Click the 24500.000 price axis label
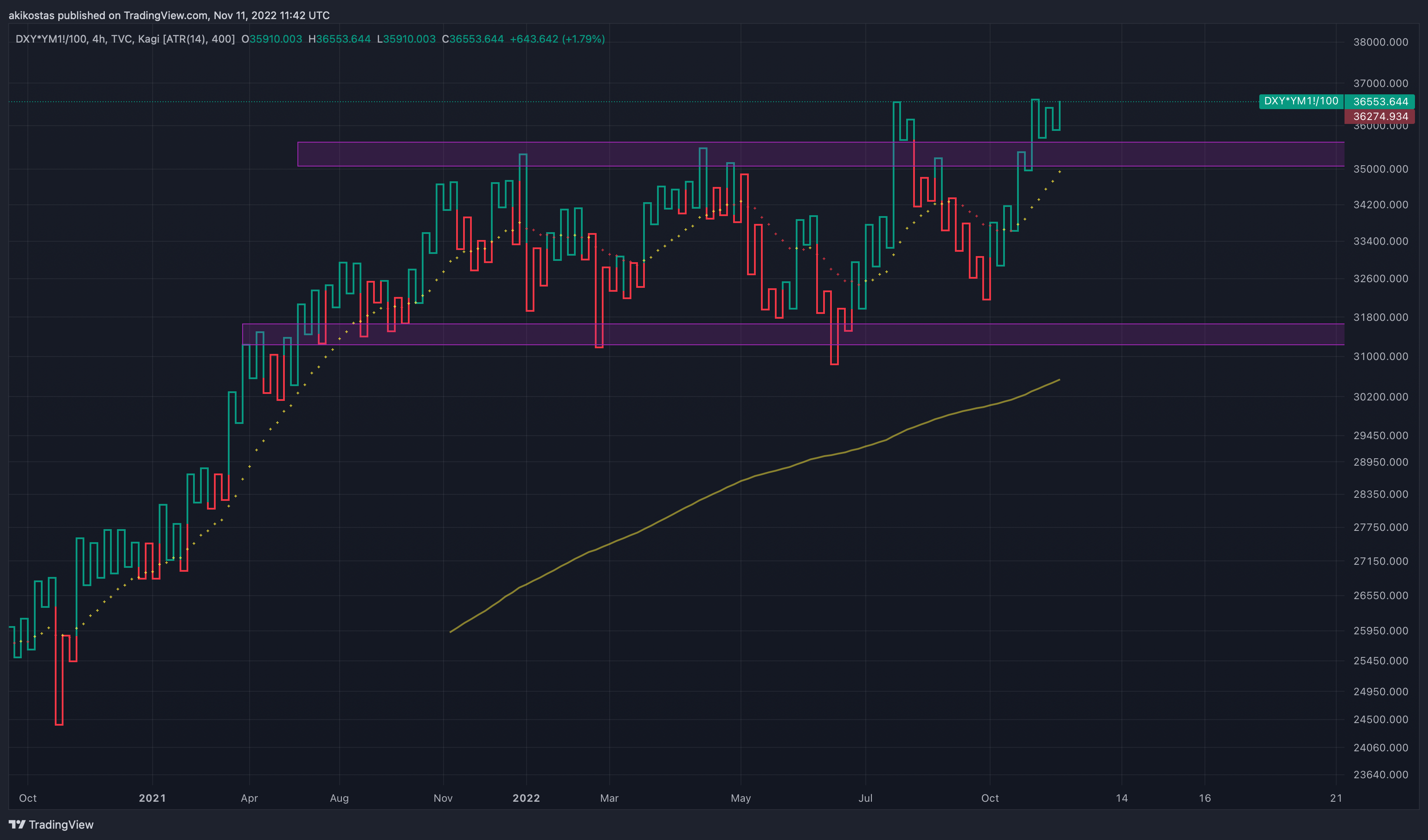The image size is (1428, 840). (1381, 720)
